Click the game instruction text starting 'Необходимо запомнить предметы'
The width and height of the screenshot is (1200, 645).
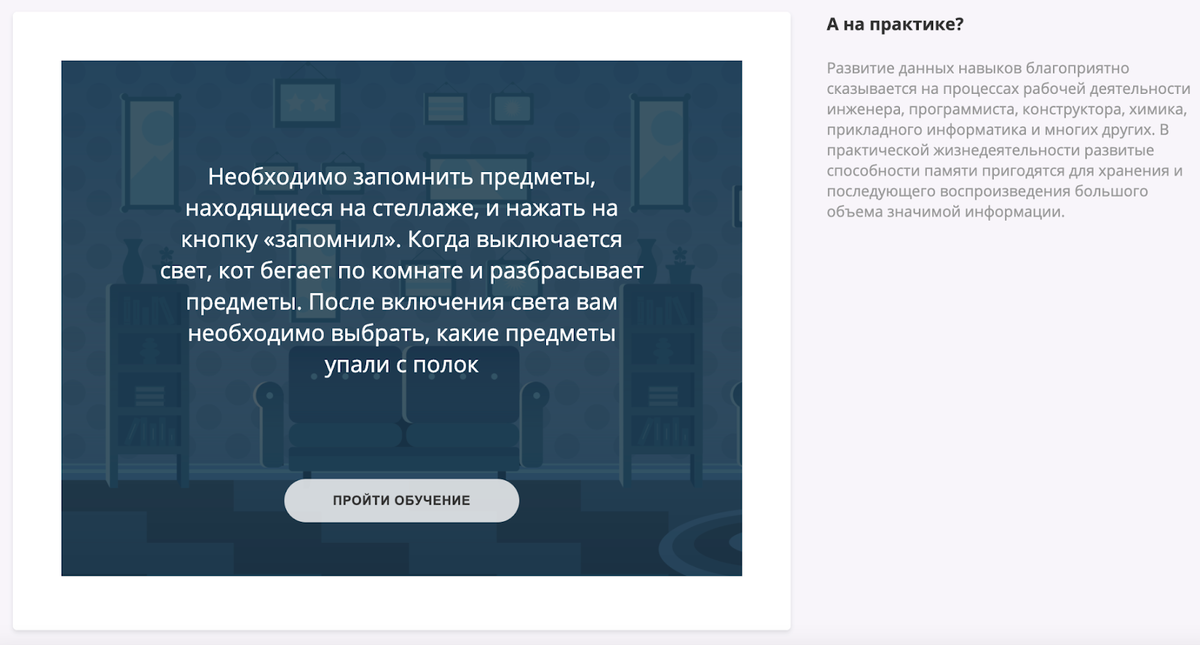pyautogui.click(x=401, y=271)
